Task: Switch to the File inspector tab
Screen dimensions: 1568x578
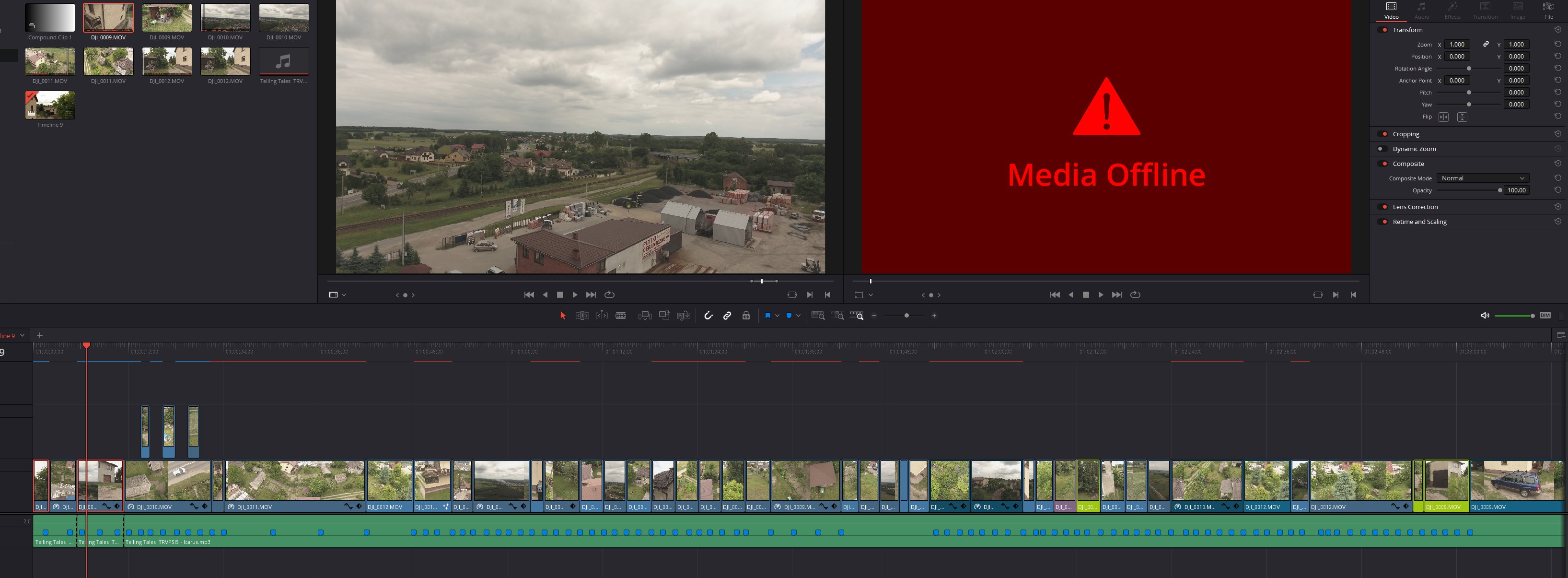Action: coord(1548,11)
